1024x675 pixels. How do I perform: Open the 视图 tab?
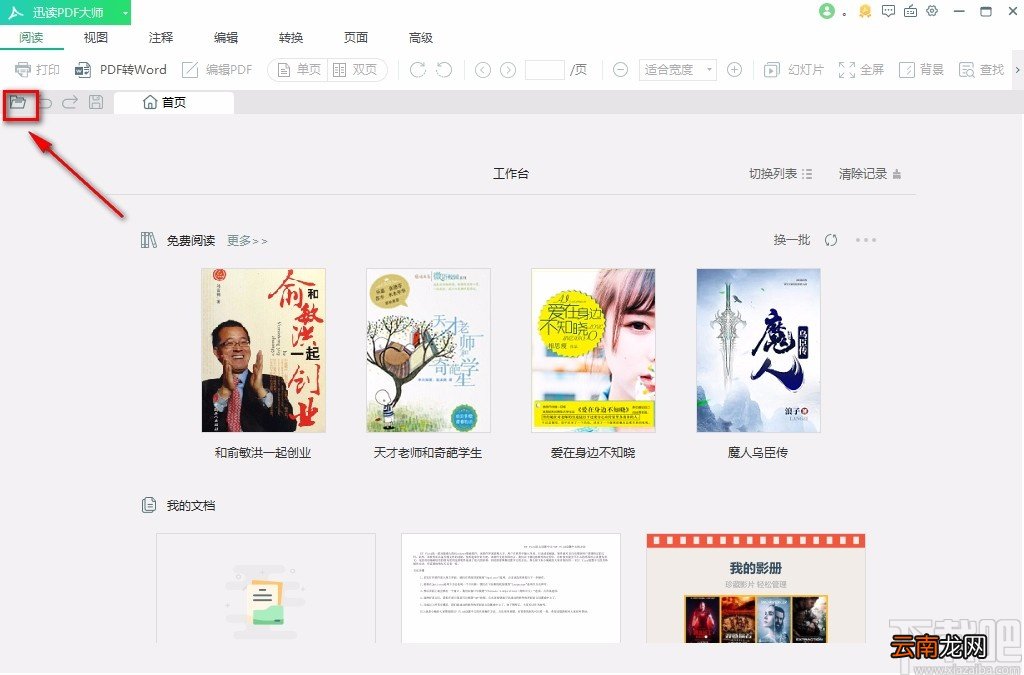(96, 38)
